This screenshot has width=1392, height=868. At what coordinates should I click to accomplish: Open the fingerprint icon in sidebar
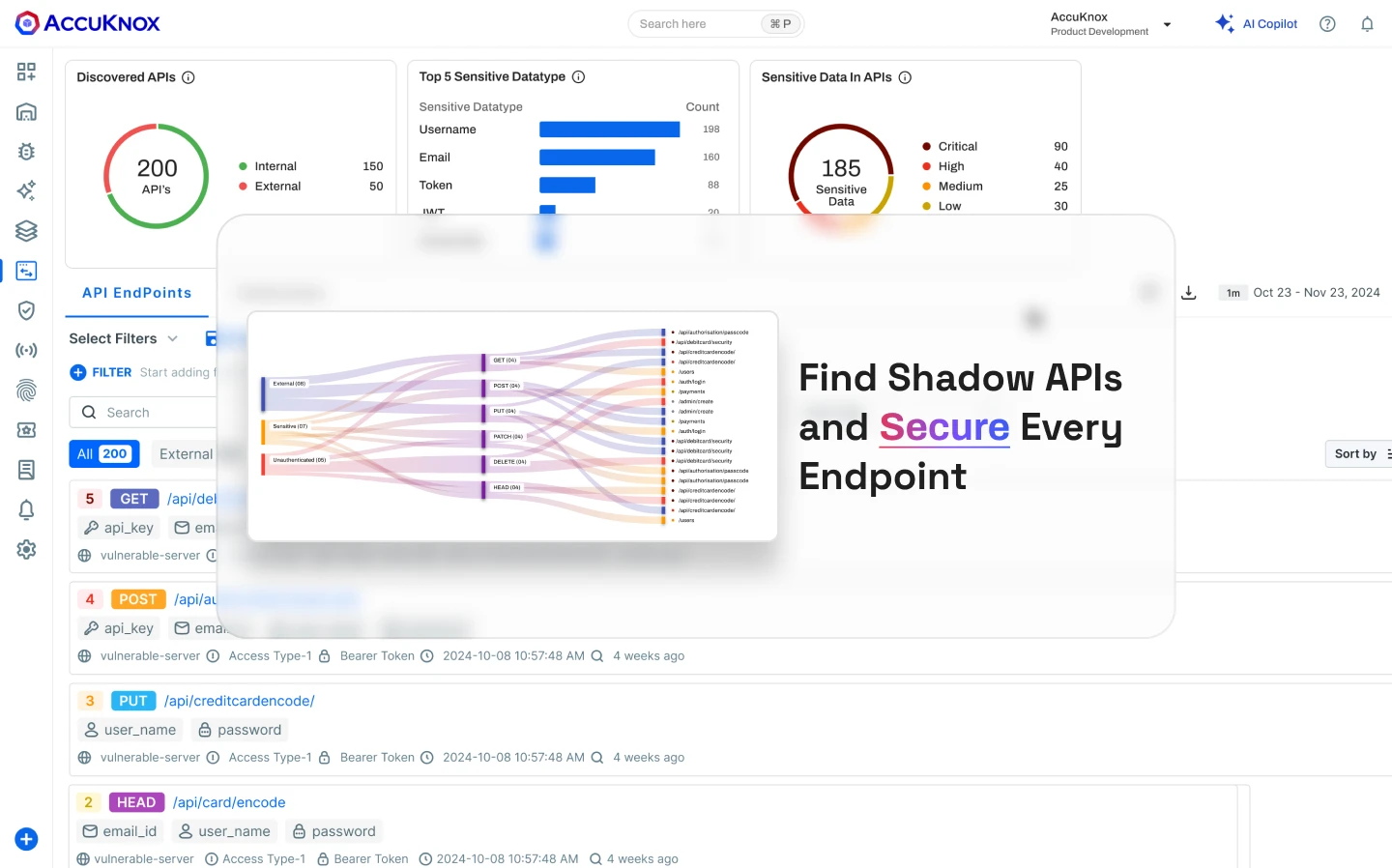pos(26,391)
